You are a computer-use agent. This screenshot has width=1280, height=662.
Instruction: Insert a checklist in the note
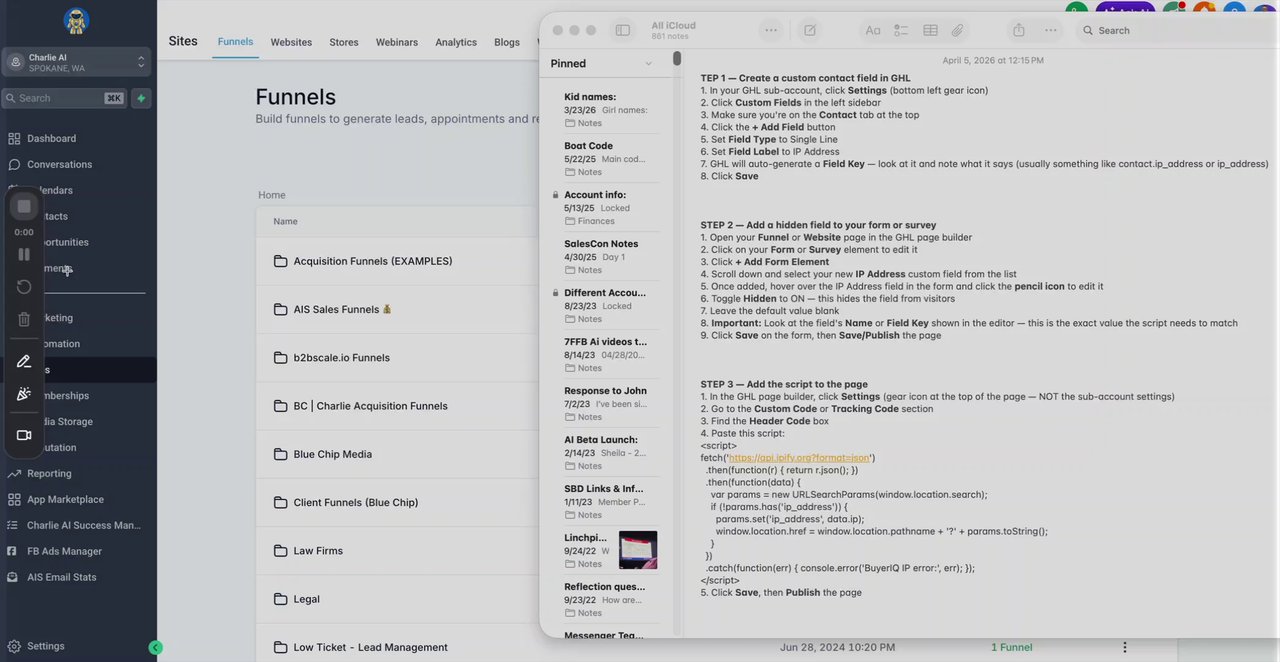[901, 30]
